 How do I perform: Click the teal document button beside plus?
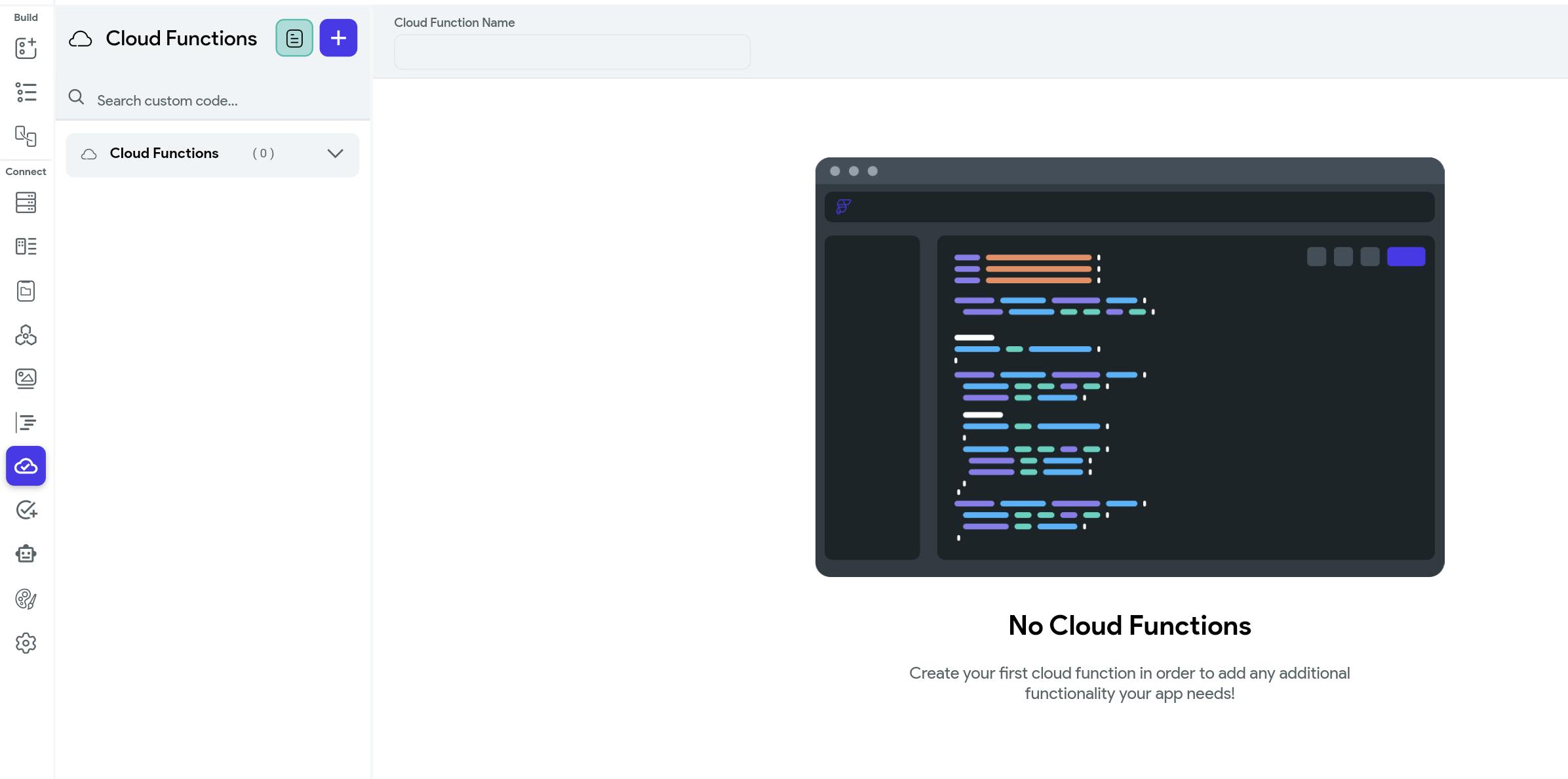pos(294,38)
